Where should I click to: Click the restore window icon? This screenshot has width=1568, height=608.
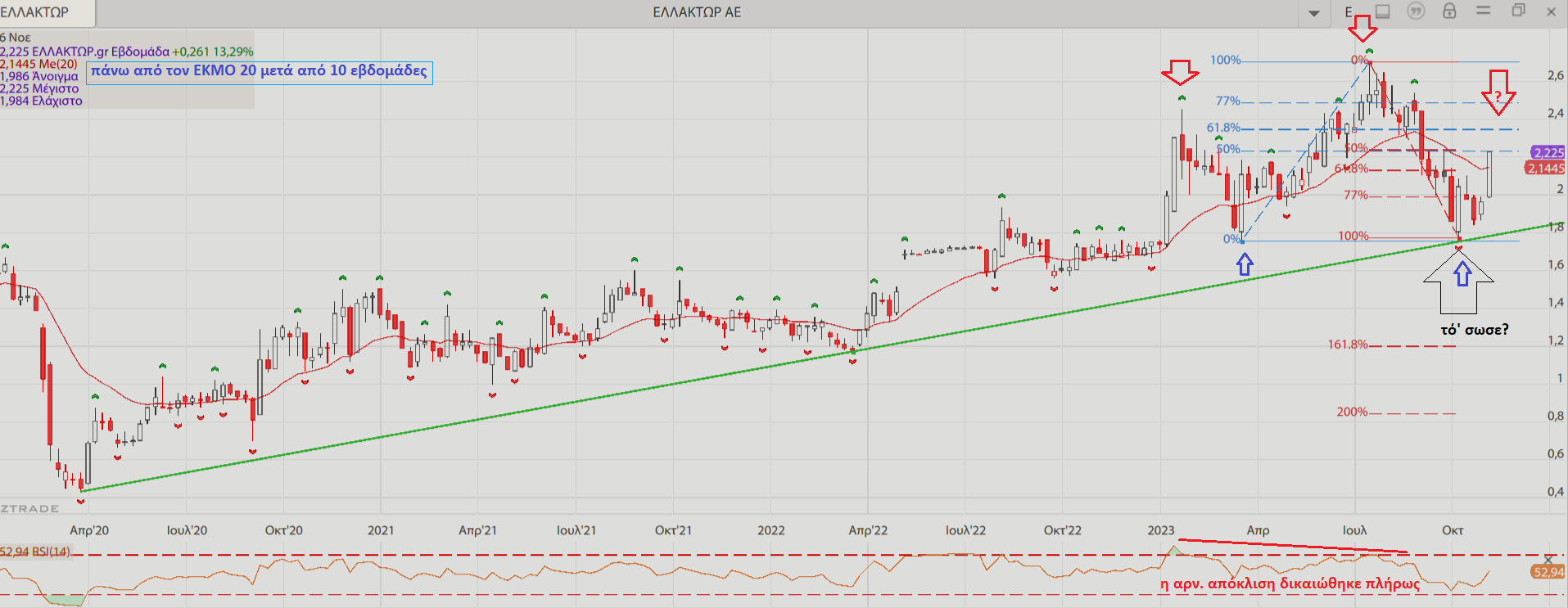point(1518,11)
